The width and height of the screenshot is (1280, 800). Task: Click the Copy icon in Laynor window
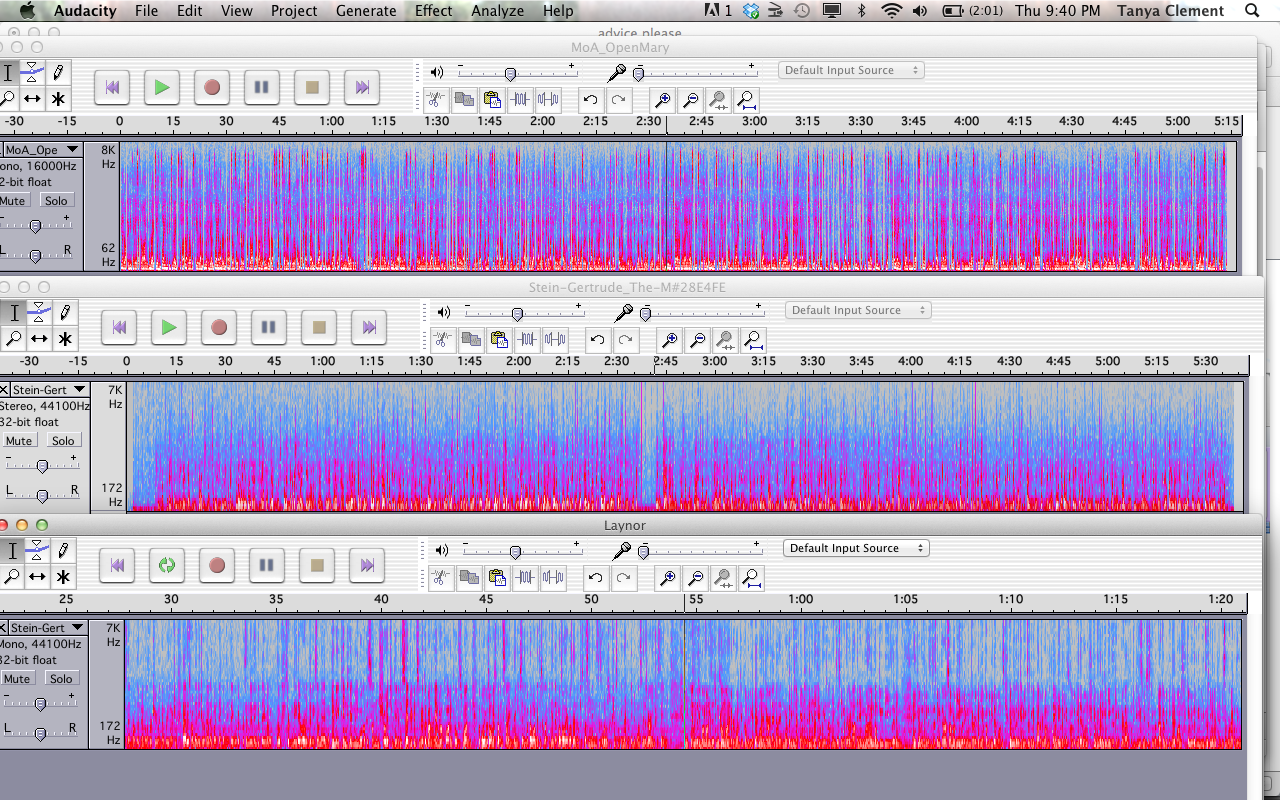click(x=469, y=577)
